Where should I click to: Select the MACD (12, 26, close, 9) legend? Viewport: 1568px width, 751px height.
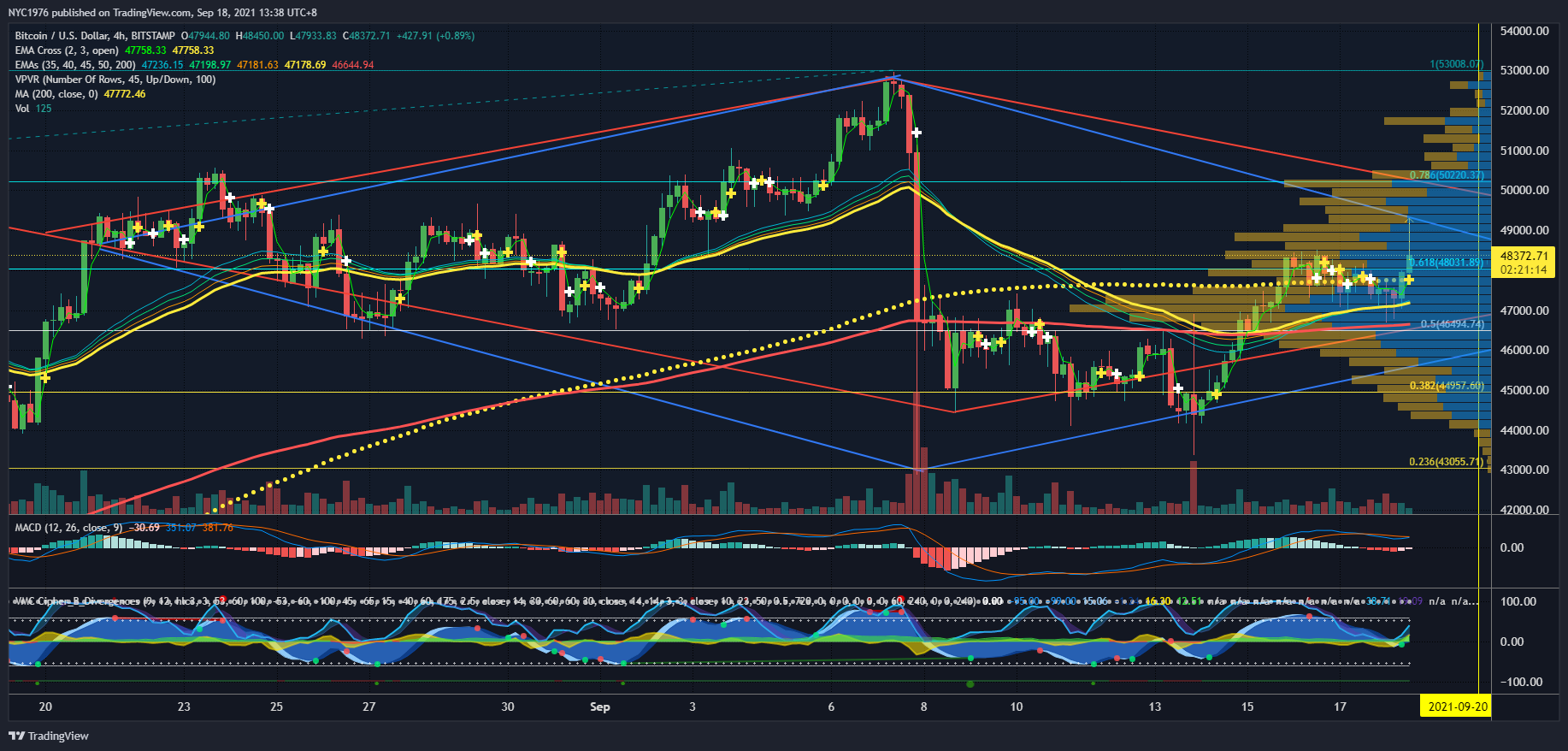pos(68,528)
